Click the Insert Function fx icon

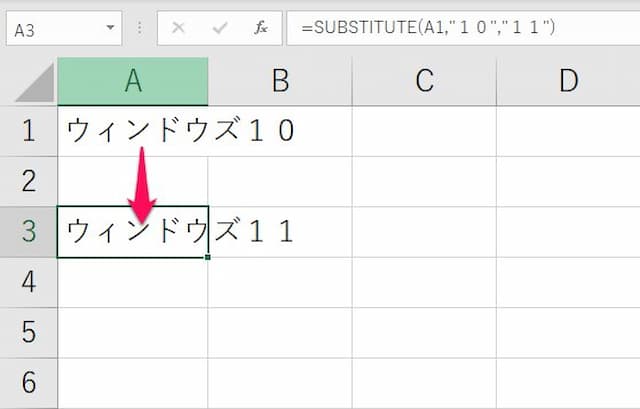261,28
